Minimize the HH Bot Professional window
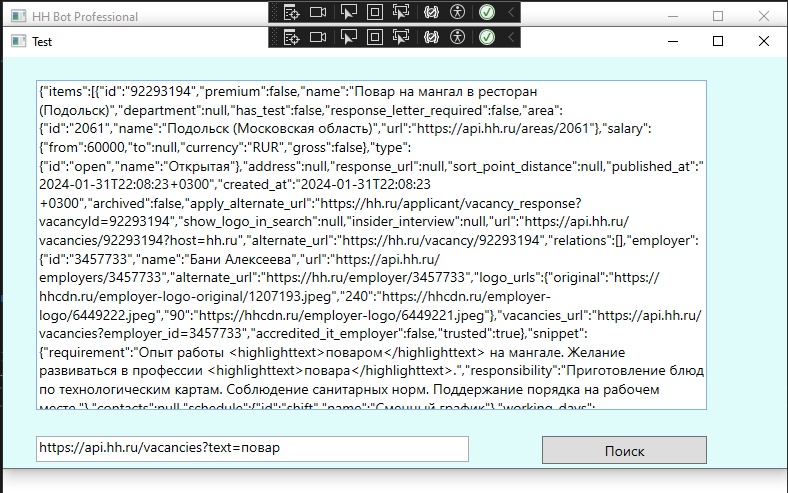The width and height of the screenshot is (788, 493). pyautogui.click(x=673, y=16)
